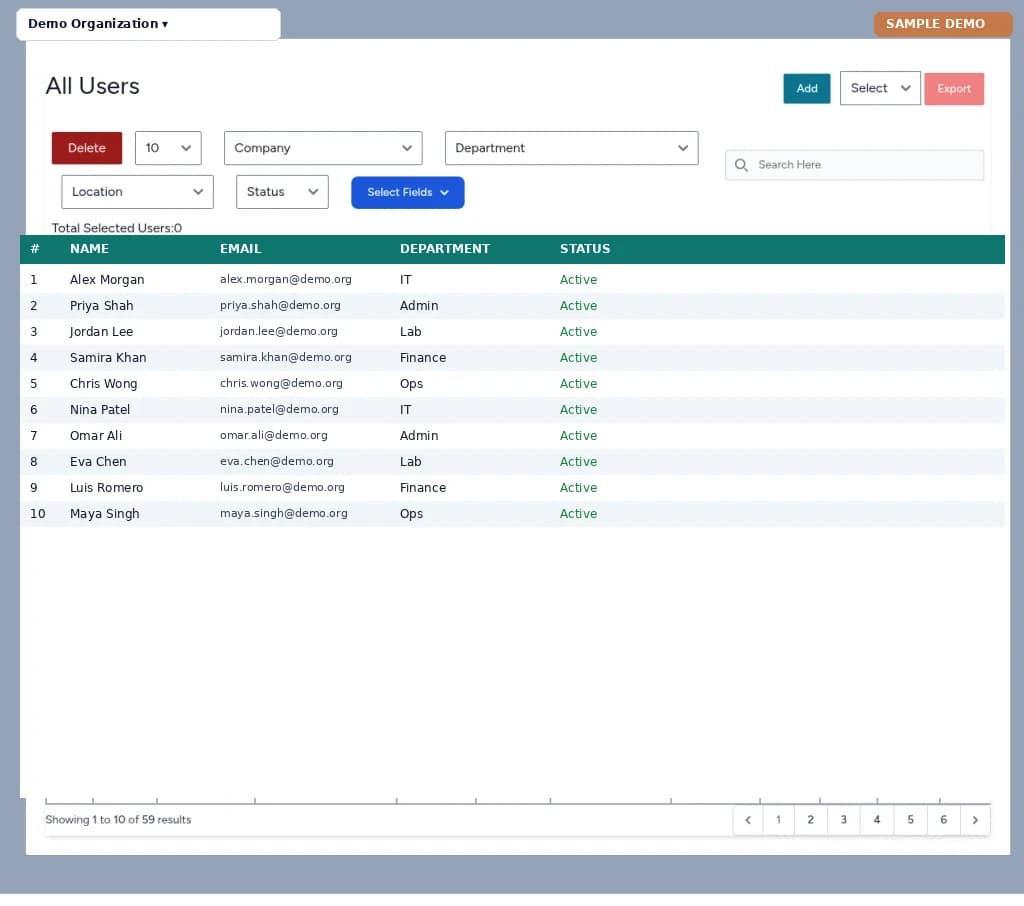
Task: Expand the Status filter dropdown
Action: (x=282, y=192)
